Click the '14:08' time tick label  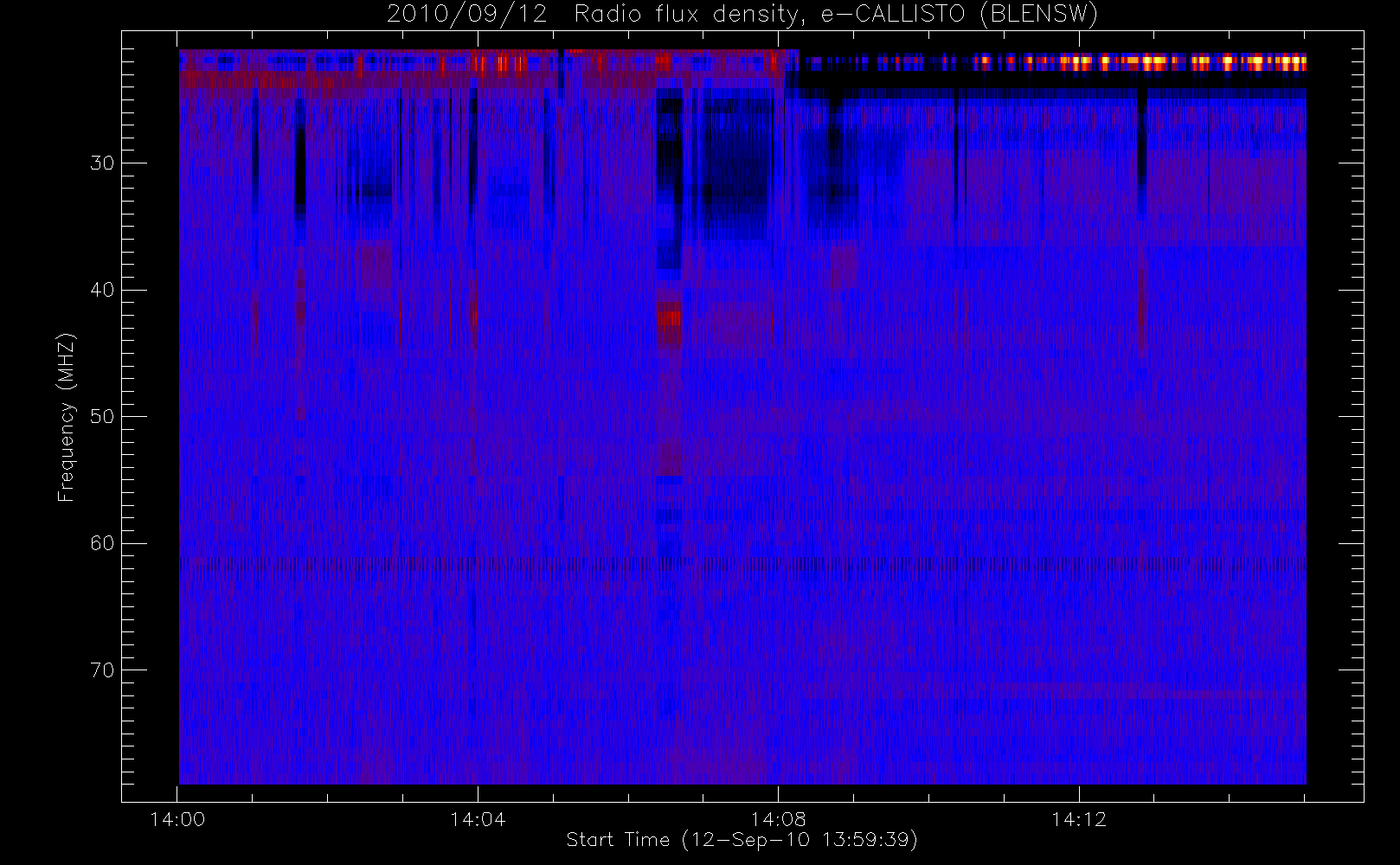[x=778, y=819]
